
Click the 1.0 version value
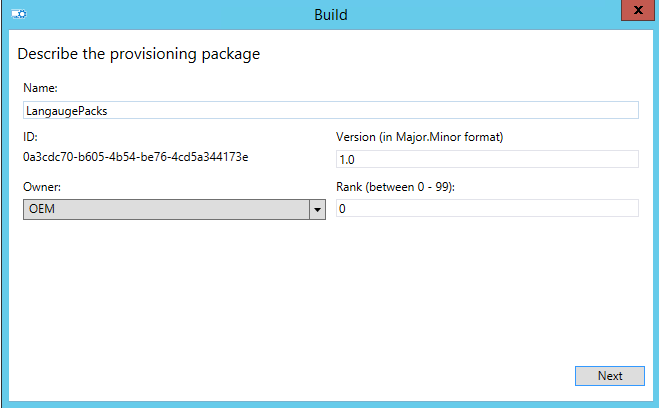[347, 159]
